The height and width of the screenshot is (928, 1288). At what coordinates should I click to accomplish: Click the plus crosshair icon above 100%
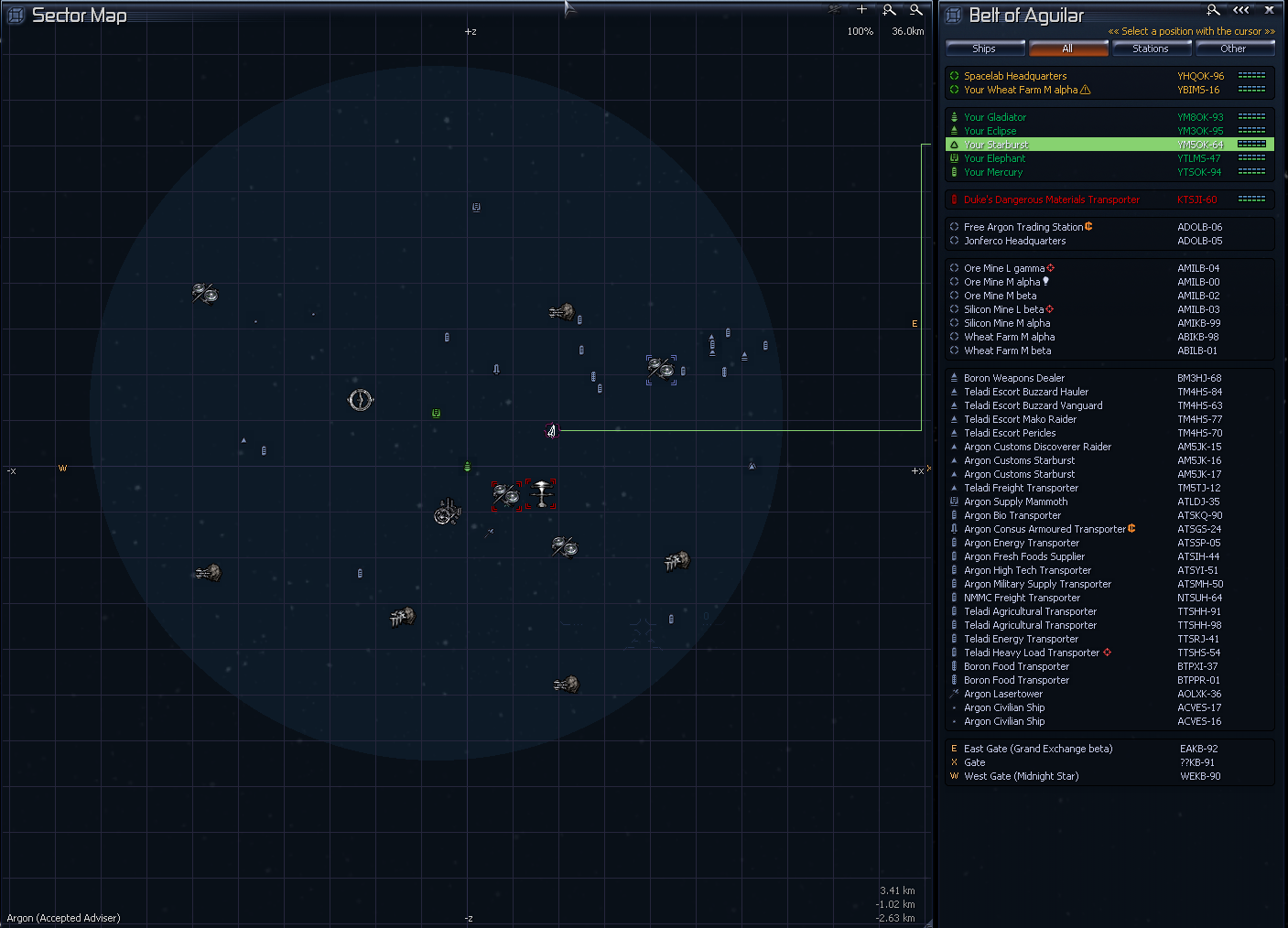click(x=861, y=10)
